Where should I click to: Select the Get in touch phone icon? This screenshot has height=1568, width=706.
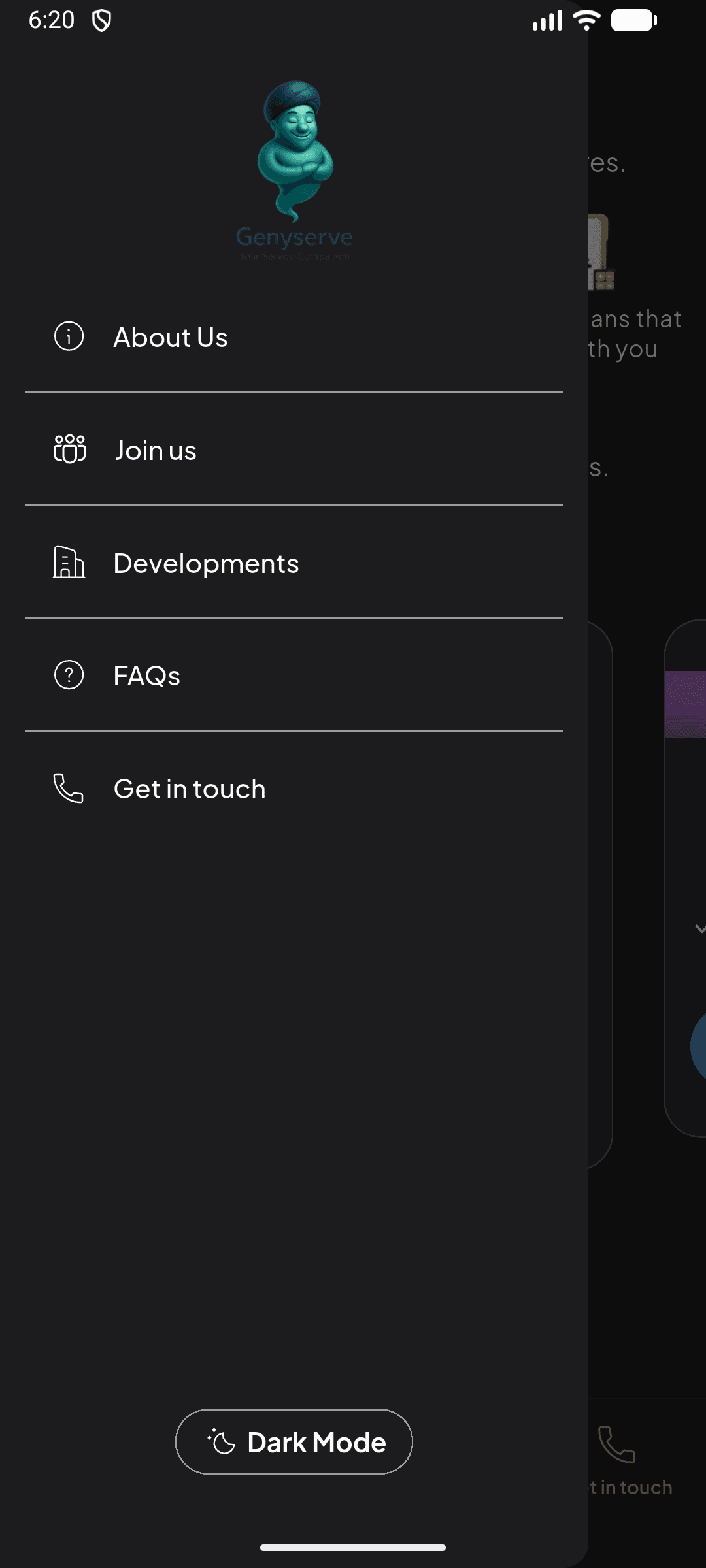(x=68, y=789)
